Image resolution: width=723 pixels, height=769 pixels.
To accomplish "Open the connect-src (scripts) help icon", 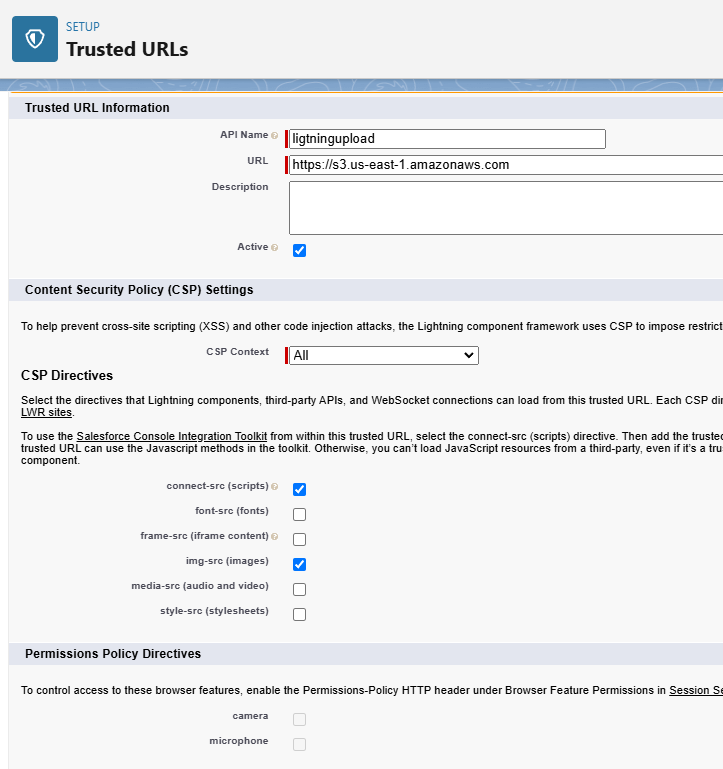I will [275, 486].
